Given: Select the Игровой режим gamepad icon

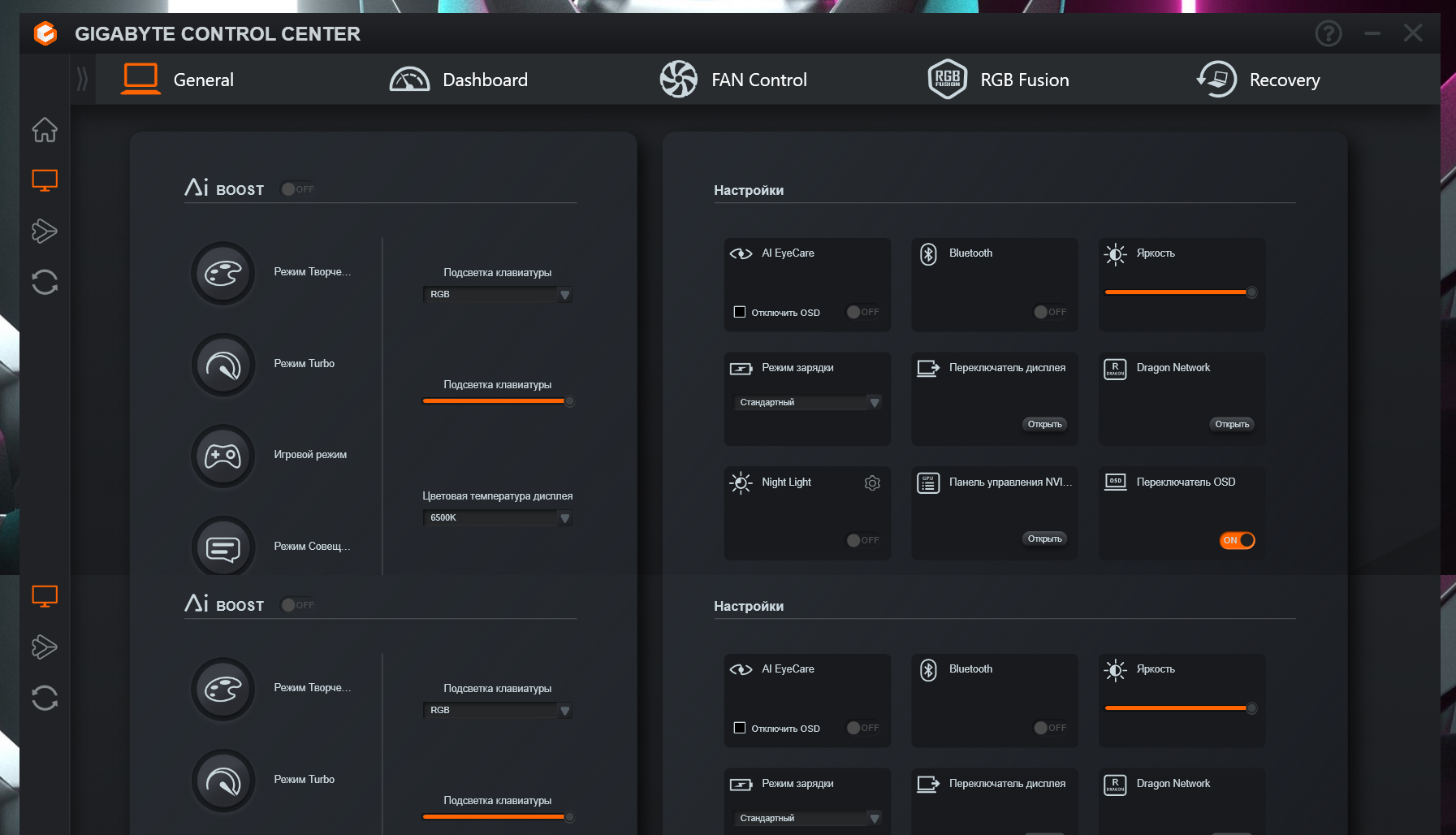Looking at the screenshot, I should [x=223, y=456].
